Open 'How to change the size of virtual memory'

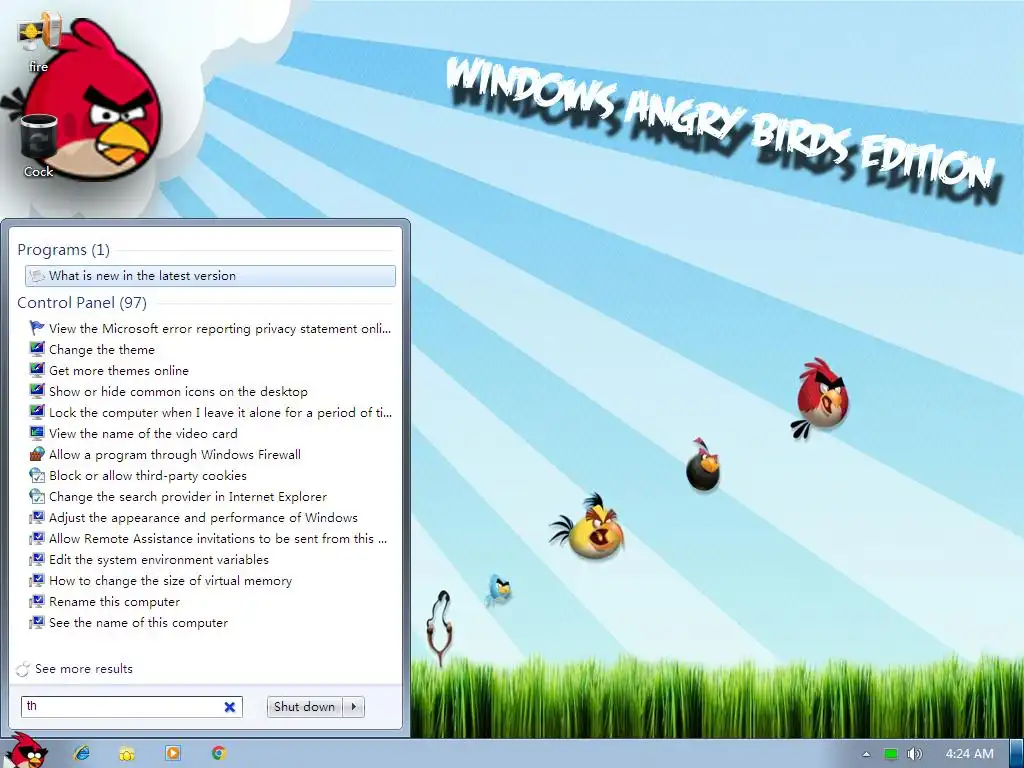[210, 581]
